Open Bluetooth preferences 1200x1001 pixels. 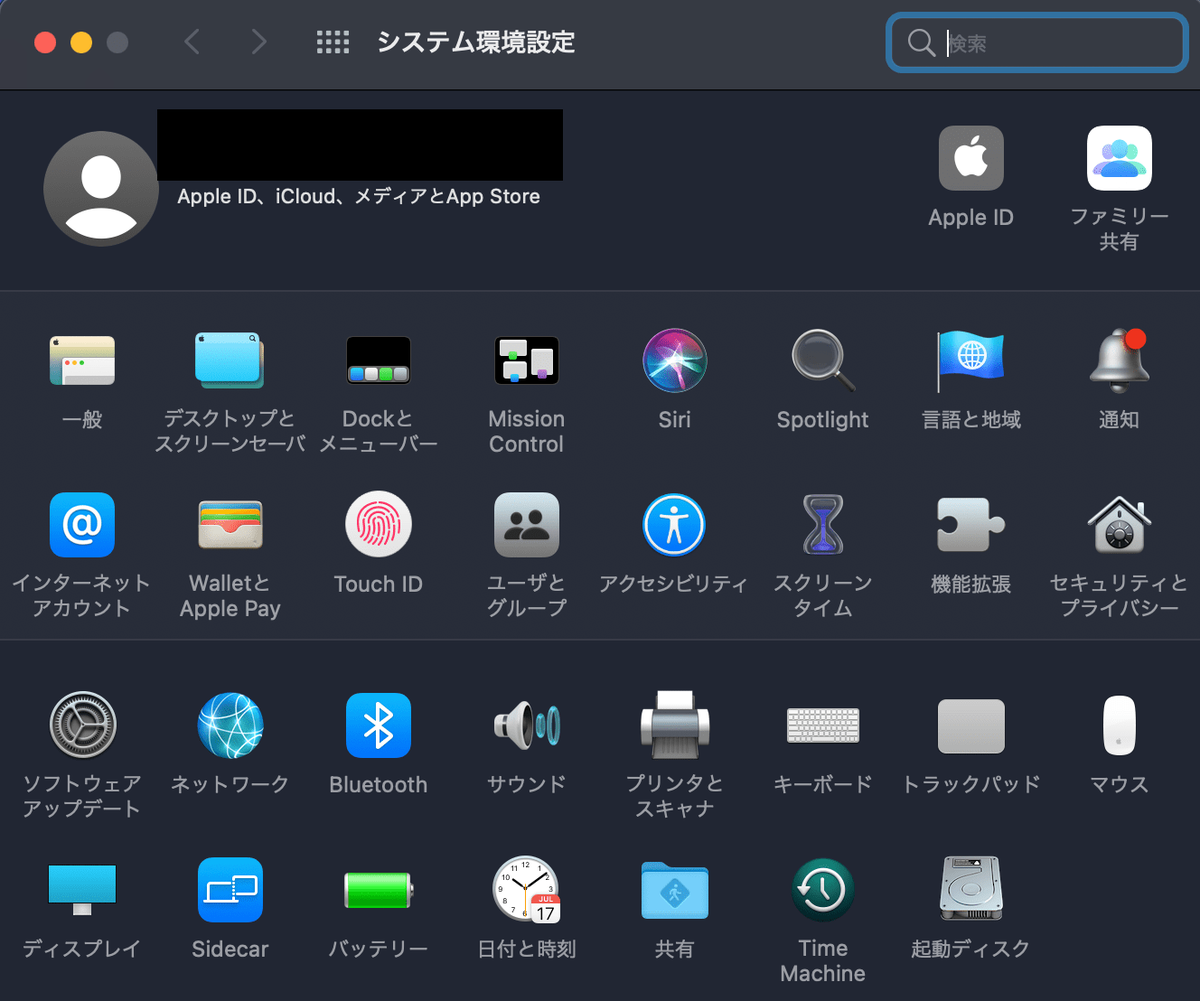click(378, 725)
